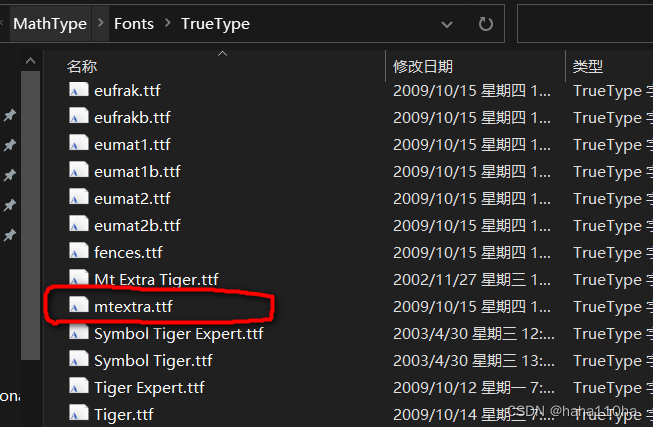Expand the chevron after MathType in breadcrumb
653x427 pixels.
100,23
